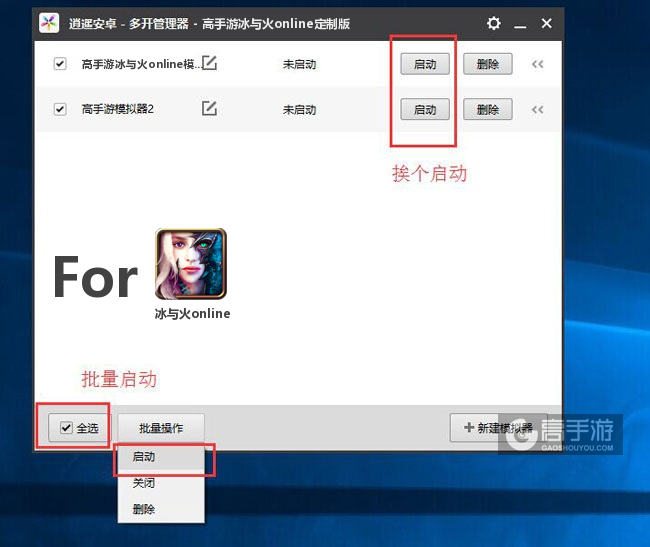The image size is (650, 547).
Task: Check the first emulator row checkbox
Action: click(60, 64)
